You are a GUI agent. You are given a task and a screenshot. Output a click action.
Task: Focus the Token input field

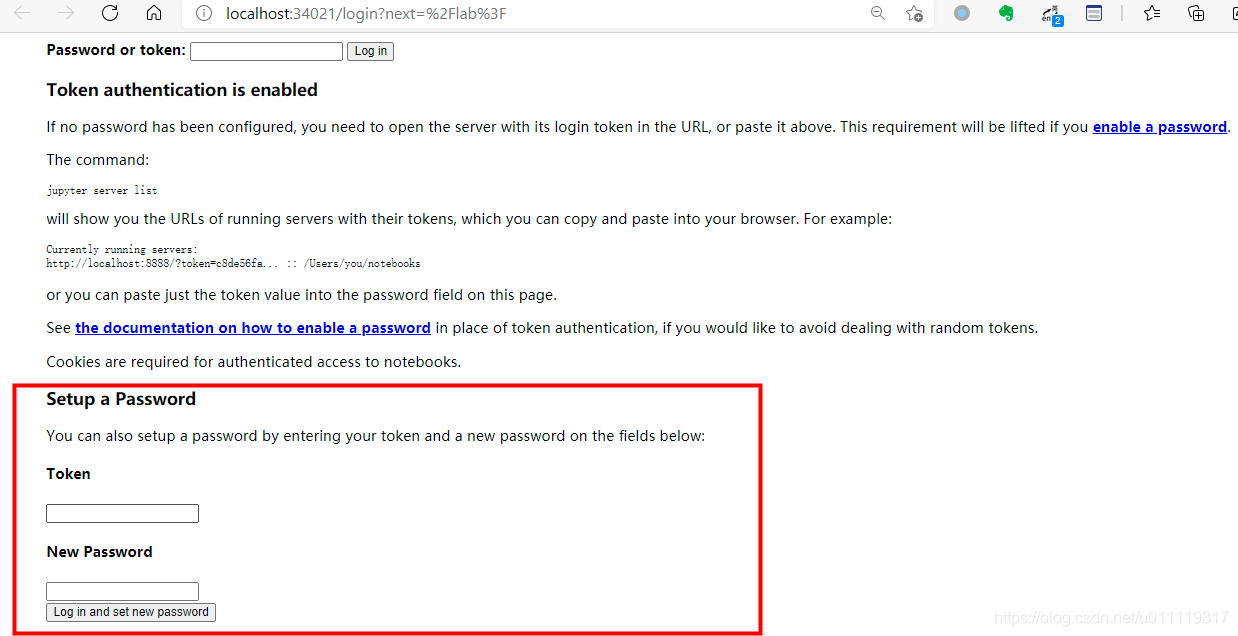[x=122, y=513]
